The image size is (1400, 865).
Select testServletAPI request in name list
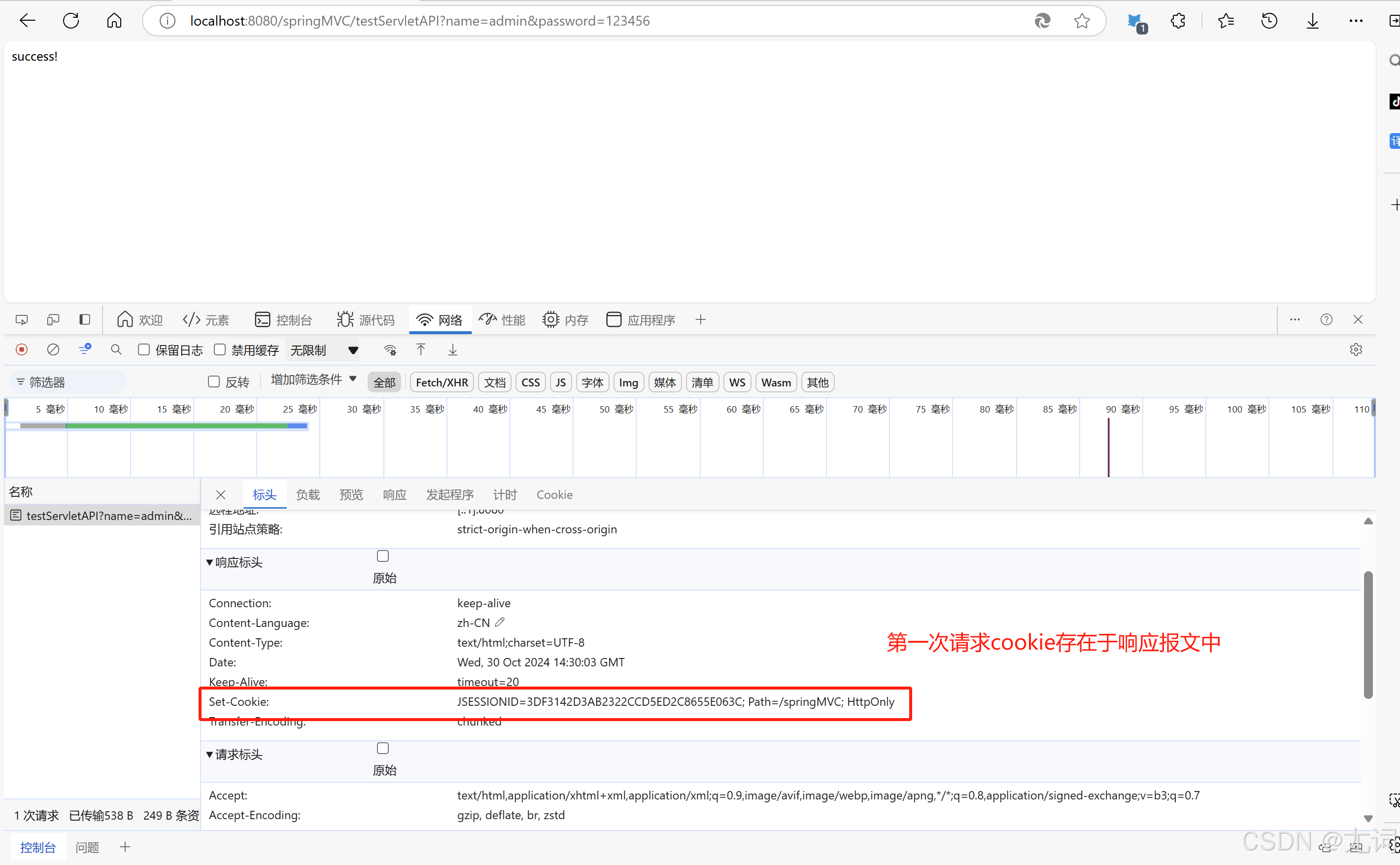(x=102, y=516)
